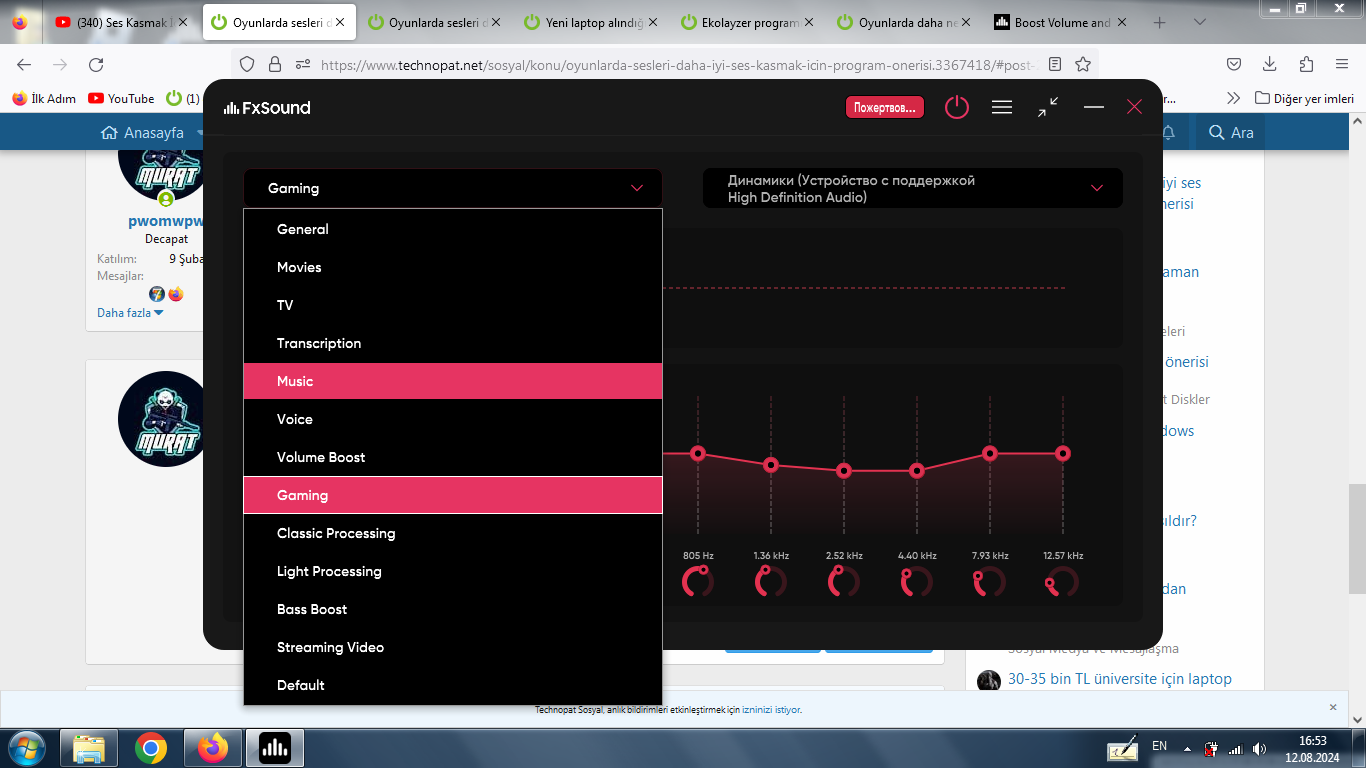Select the Default preset

(452, 685)
